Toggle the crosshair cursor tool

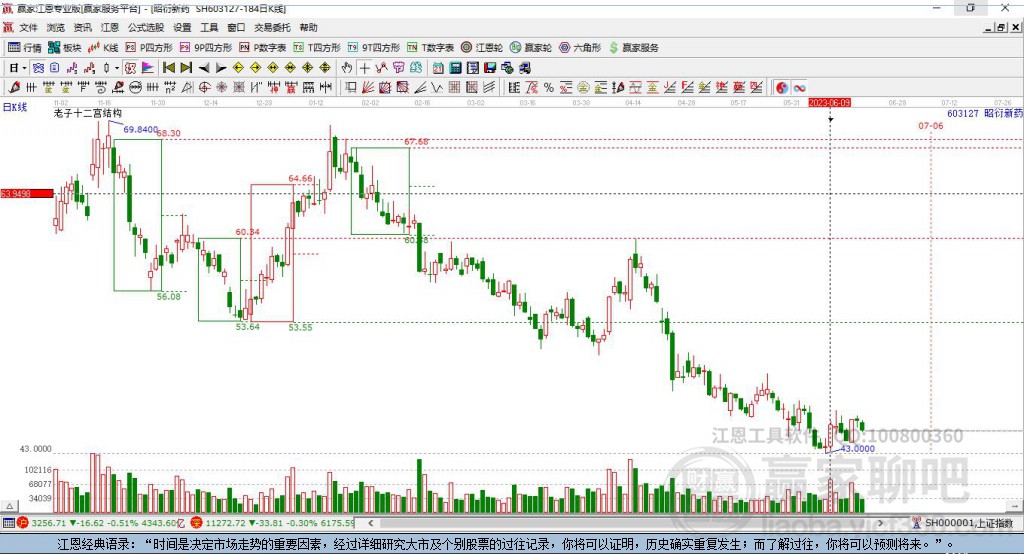[364, 68]
